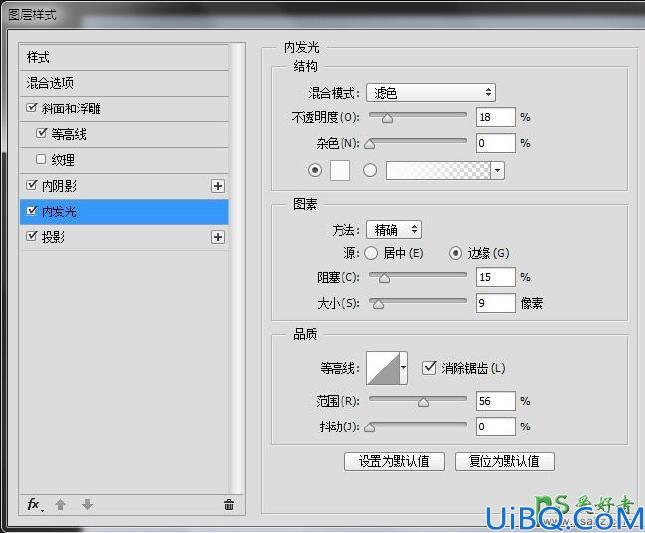Click the trash delete effect icon
Viewport: 645px width, 533px height.
[229, 504]
